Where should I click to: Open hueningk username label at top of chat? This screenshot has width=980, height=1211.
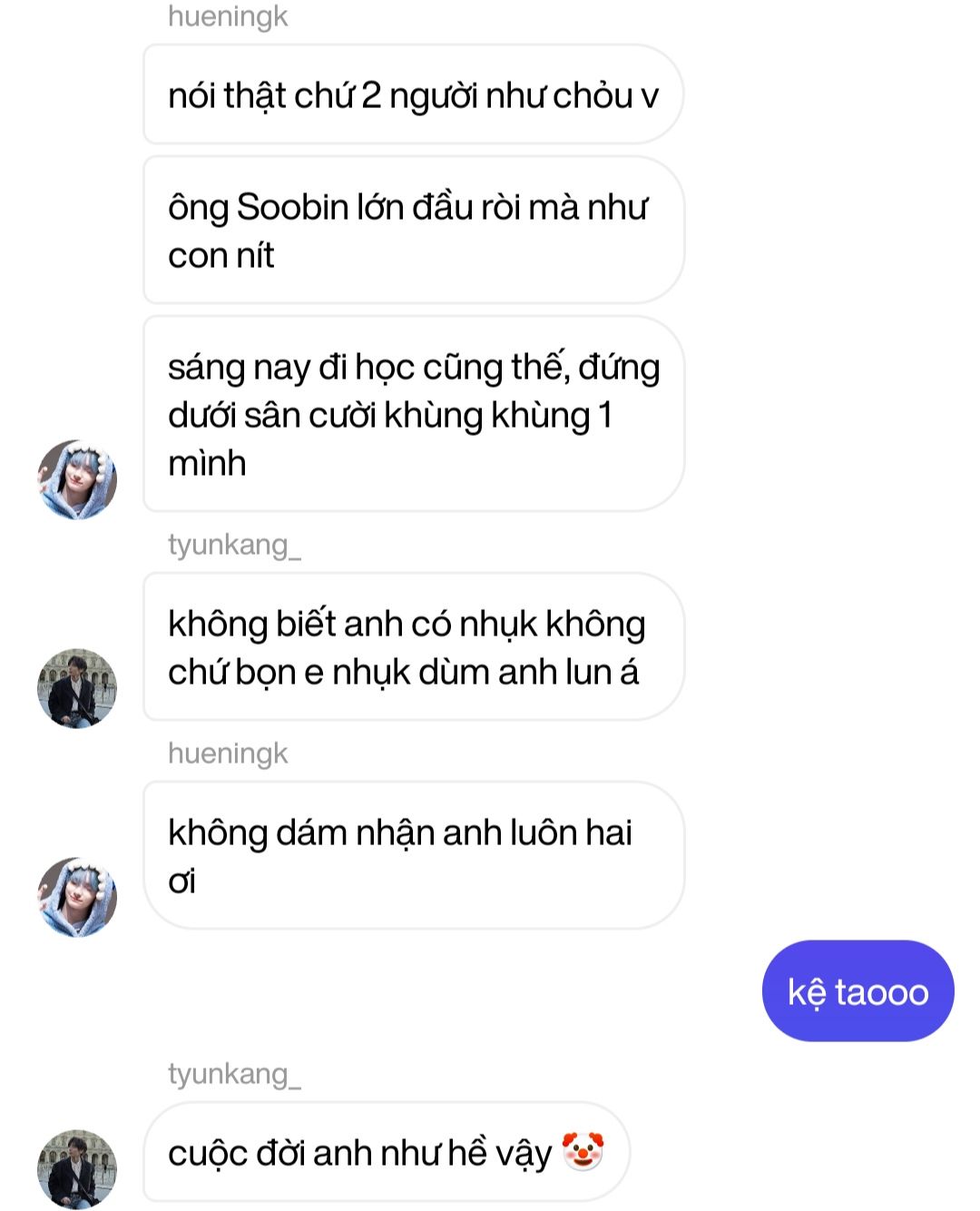point(228,16)
